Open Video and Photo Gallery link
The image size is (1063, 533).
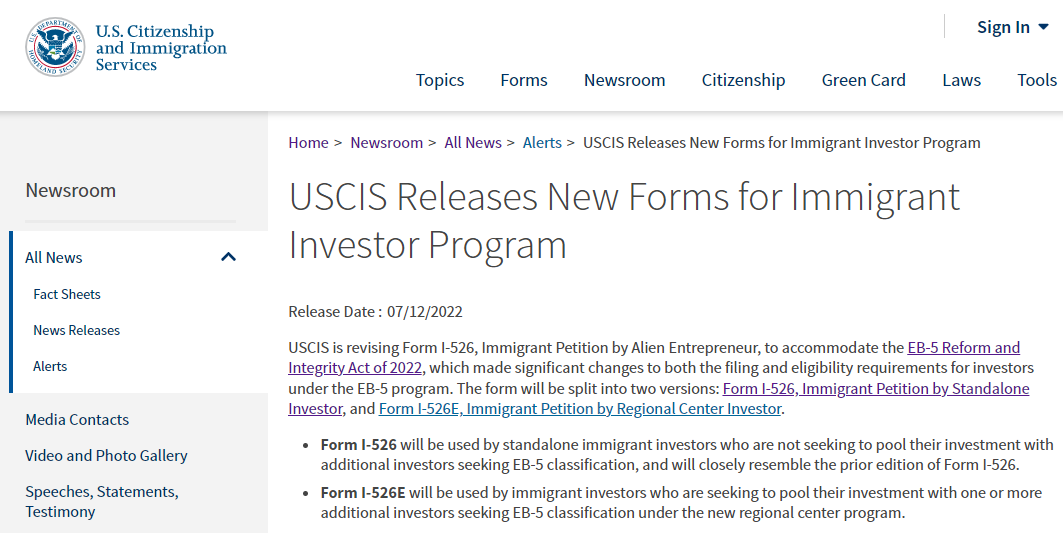pyautogui.click(x=106, y=456)
